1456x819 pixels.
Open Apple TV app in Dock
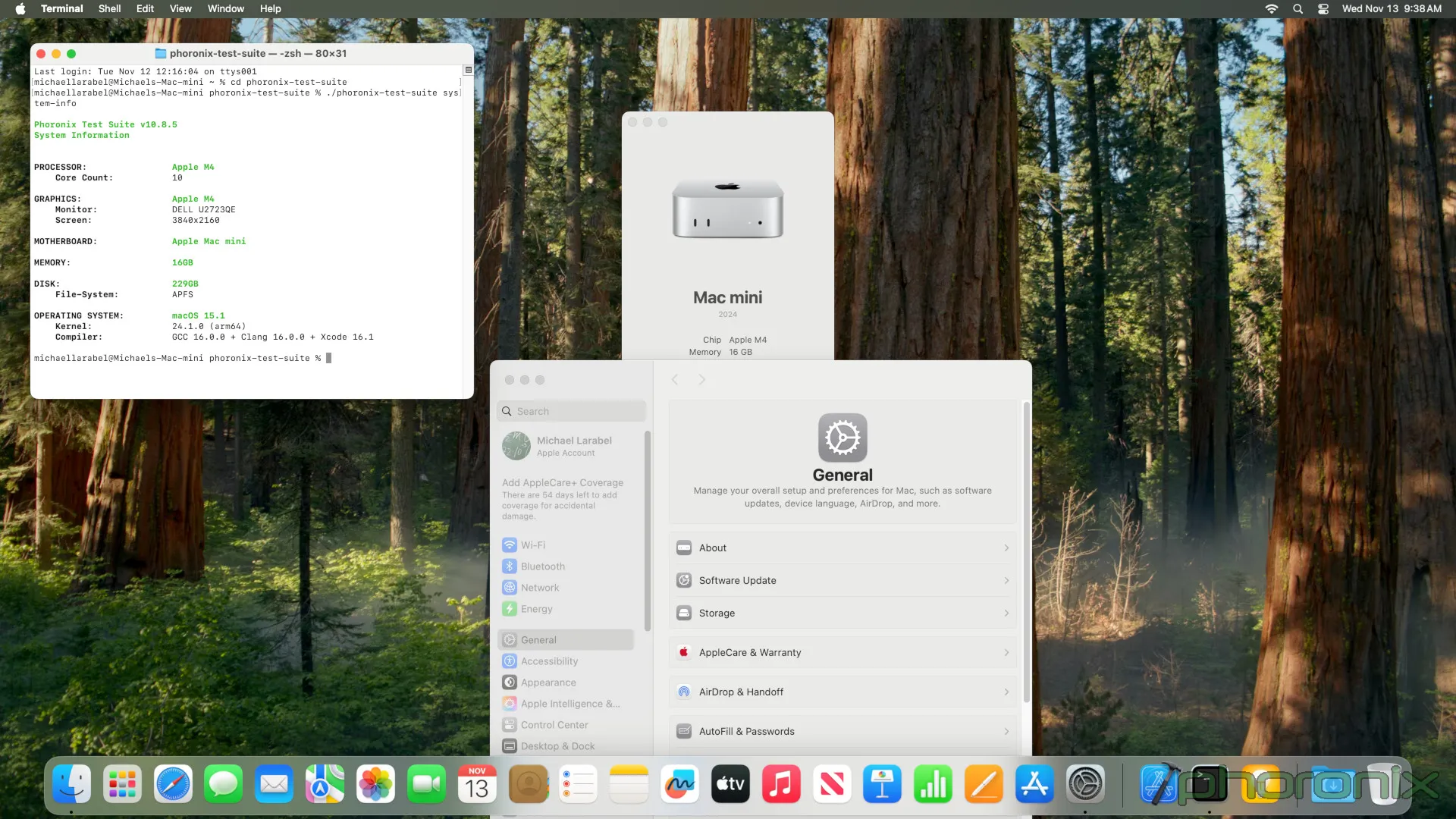(x=730, y=784)
